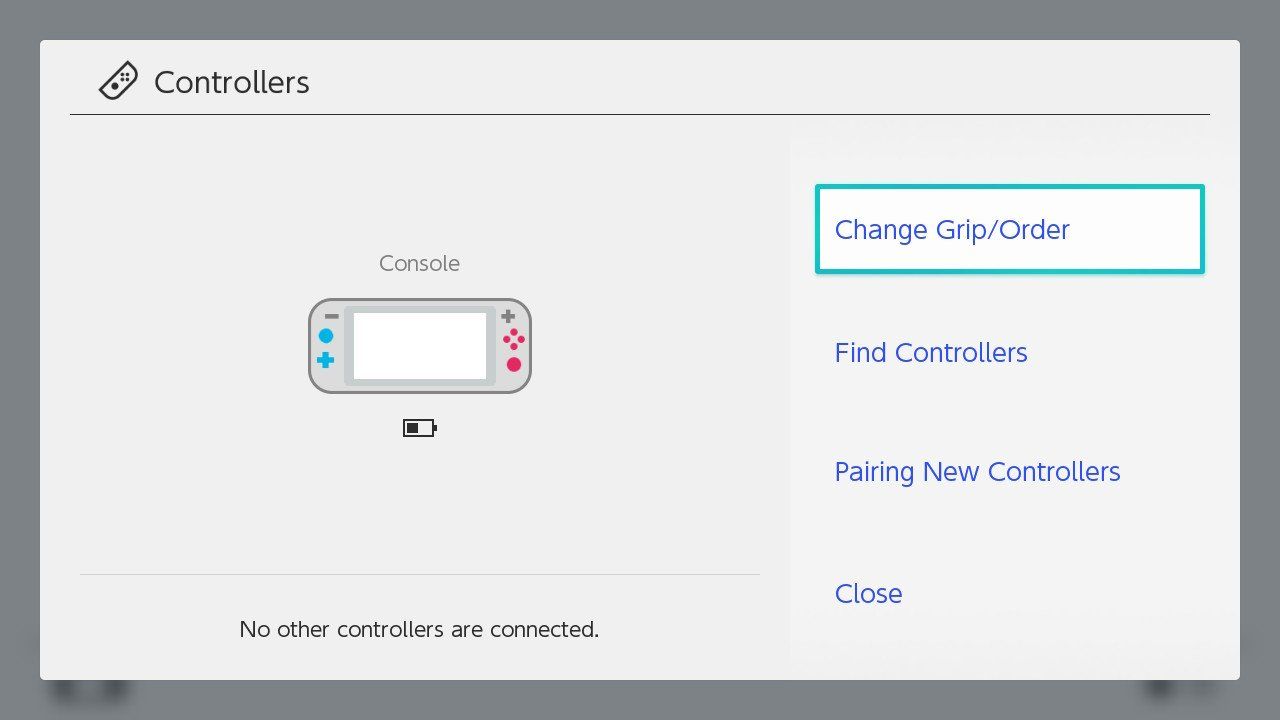Viewport: 1280px width, 720px height.
Task: Click the blue directional pad cross icon
Action: tap(325, 360)
